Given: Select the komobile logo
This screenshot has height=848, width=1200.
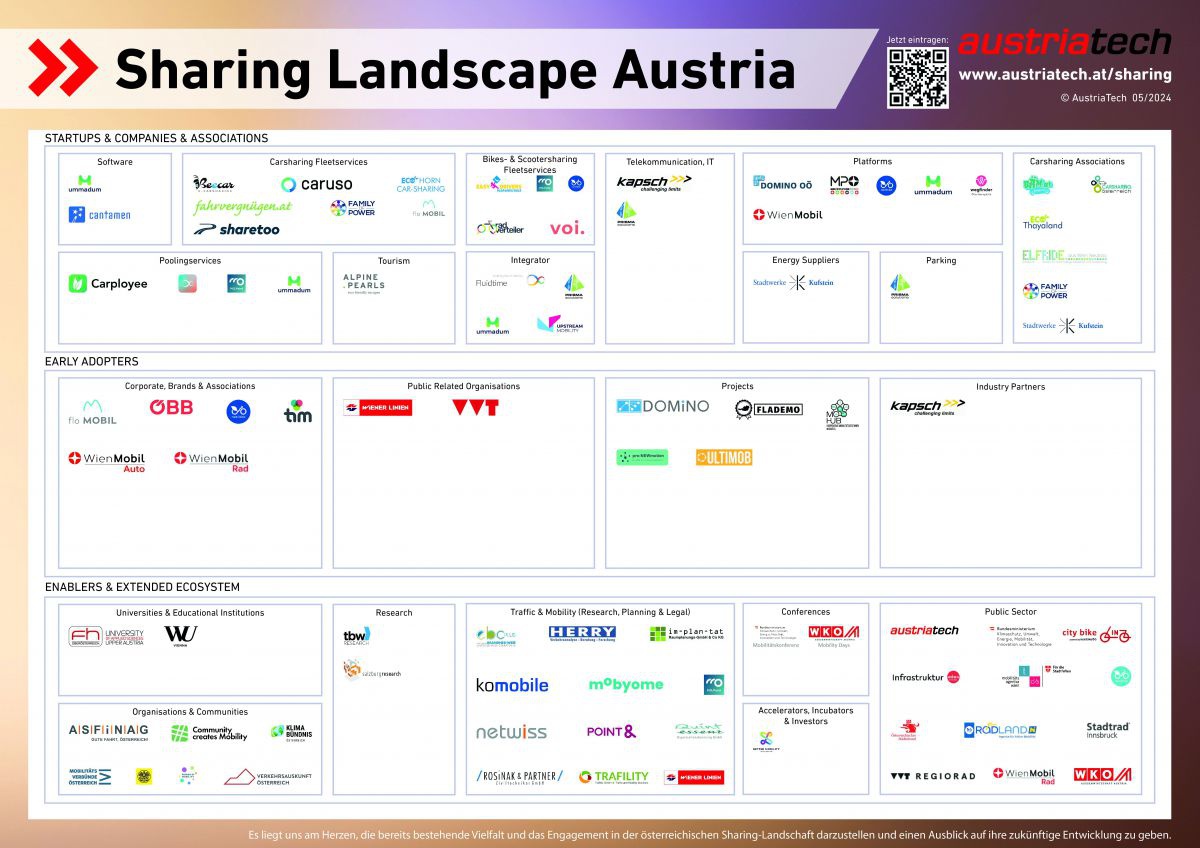Looking at the screenshot, I should coord(512,685).
